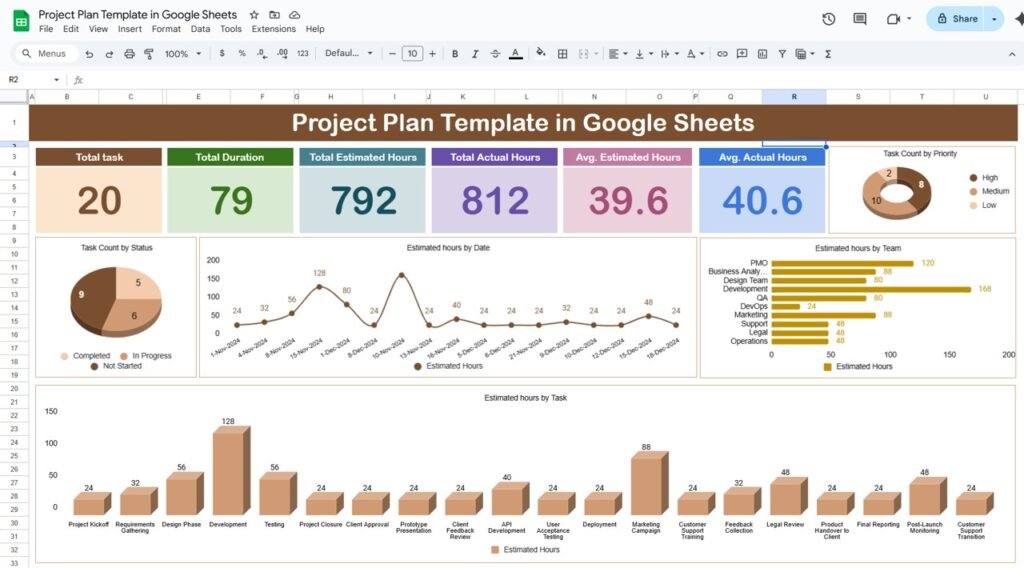Open the fill color paint bucket
This screenshot has width=1024, height=568.
click(541, 54)
